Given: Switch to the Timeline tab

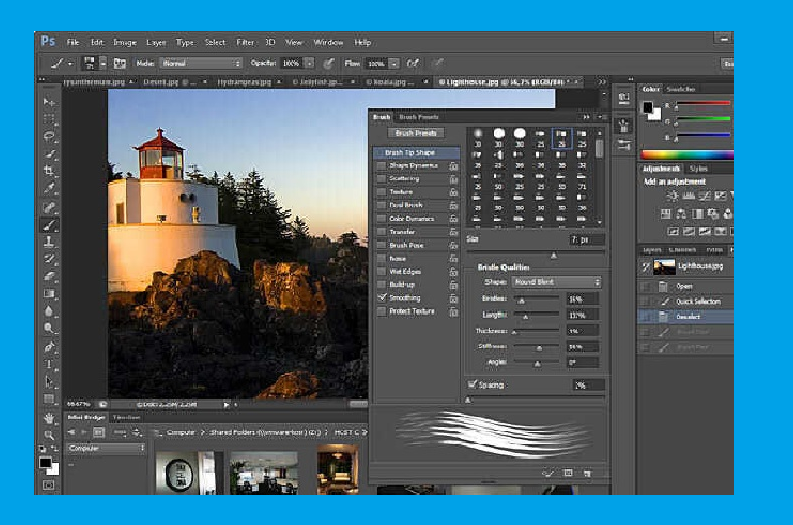Looking at the screenshot, I should tap(126, 417).
